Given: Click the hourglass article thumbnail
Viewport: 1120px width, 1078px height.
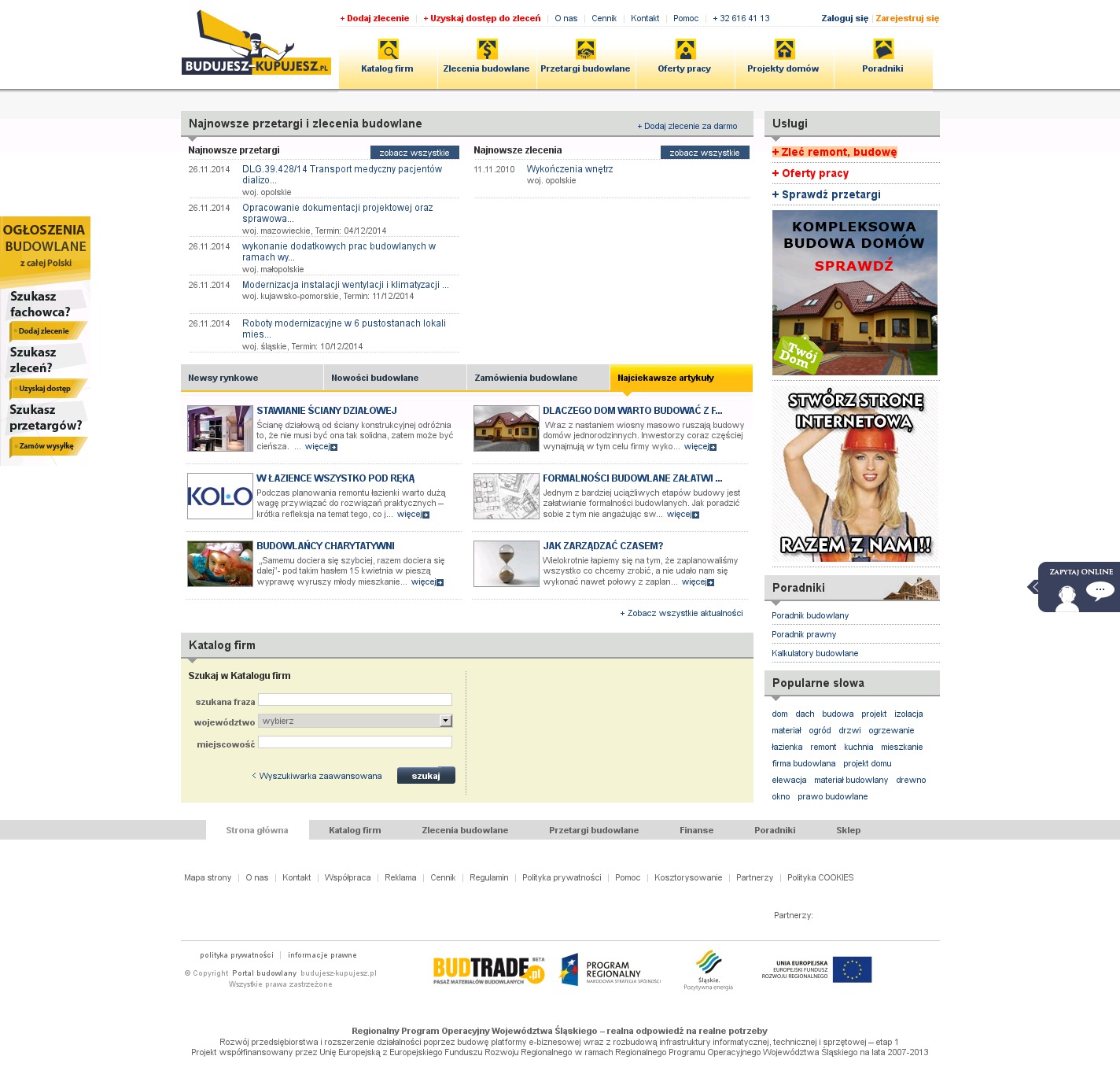Looking at the screenshot, I should [x=507, y=563].
